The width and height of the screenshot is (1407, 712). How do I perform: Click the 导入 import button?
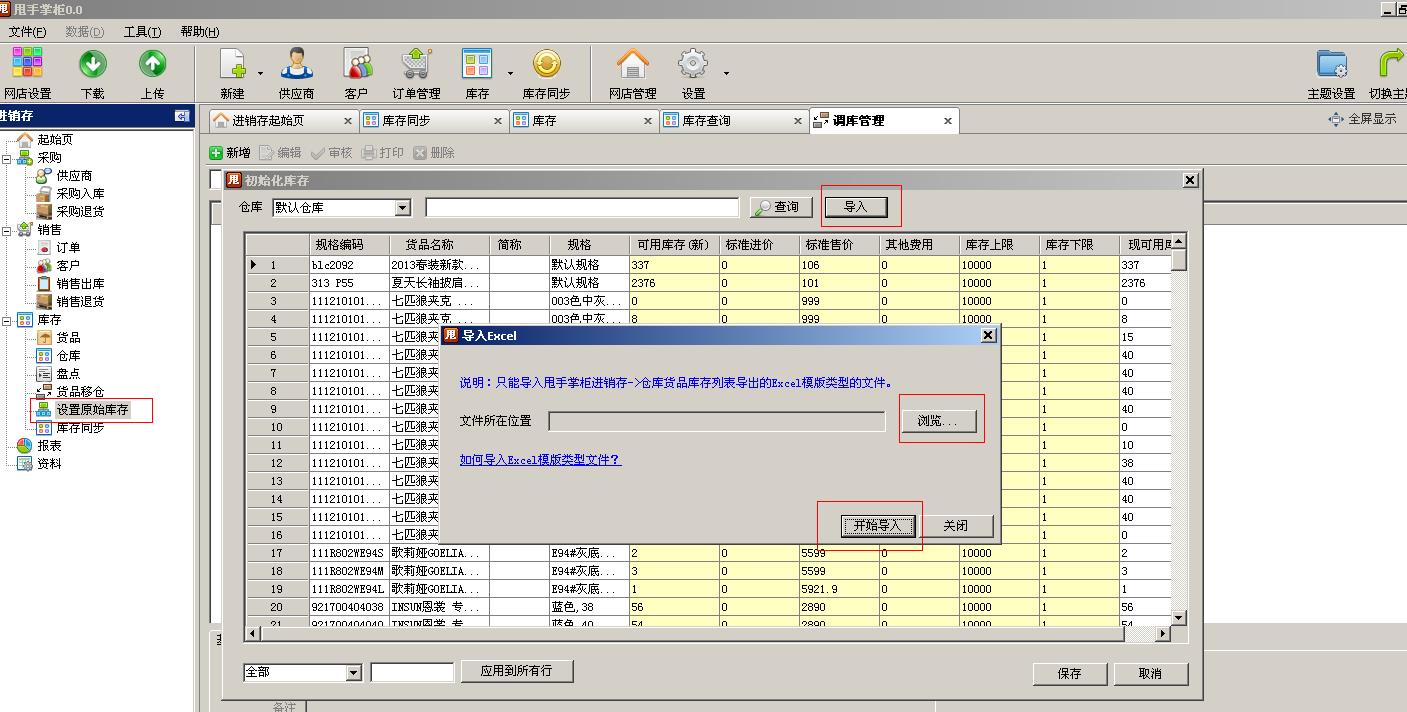click(856, 207)
